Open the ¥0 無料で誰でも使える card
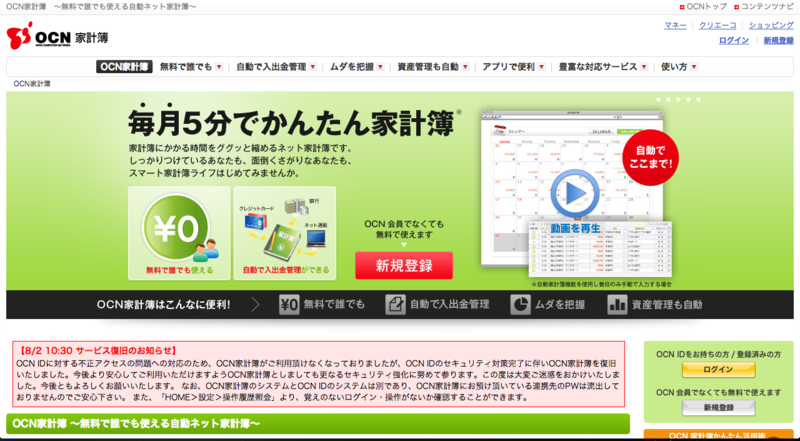Screen dimensions: 800x441 click(179, 233)
